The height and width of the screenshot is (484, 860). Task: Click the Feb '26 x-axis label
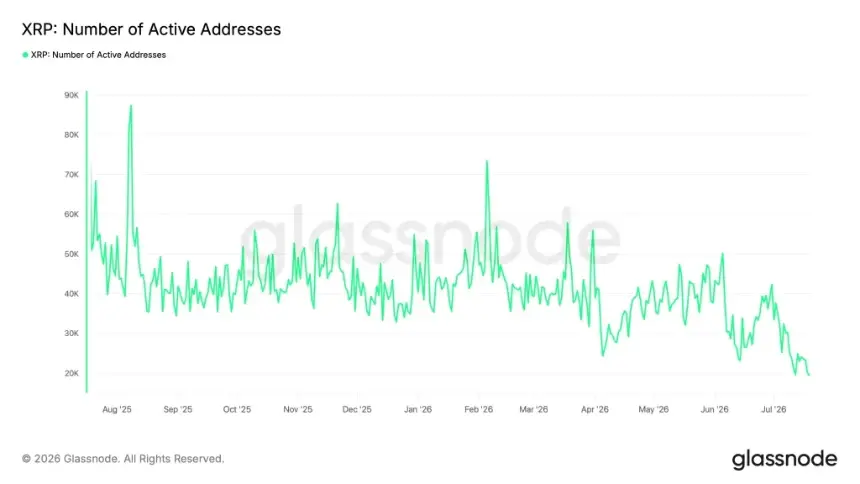(478, 409)
